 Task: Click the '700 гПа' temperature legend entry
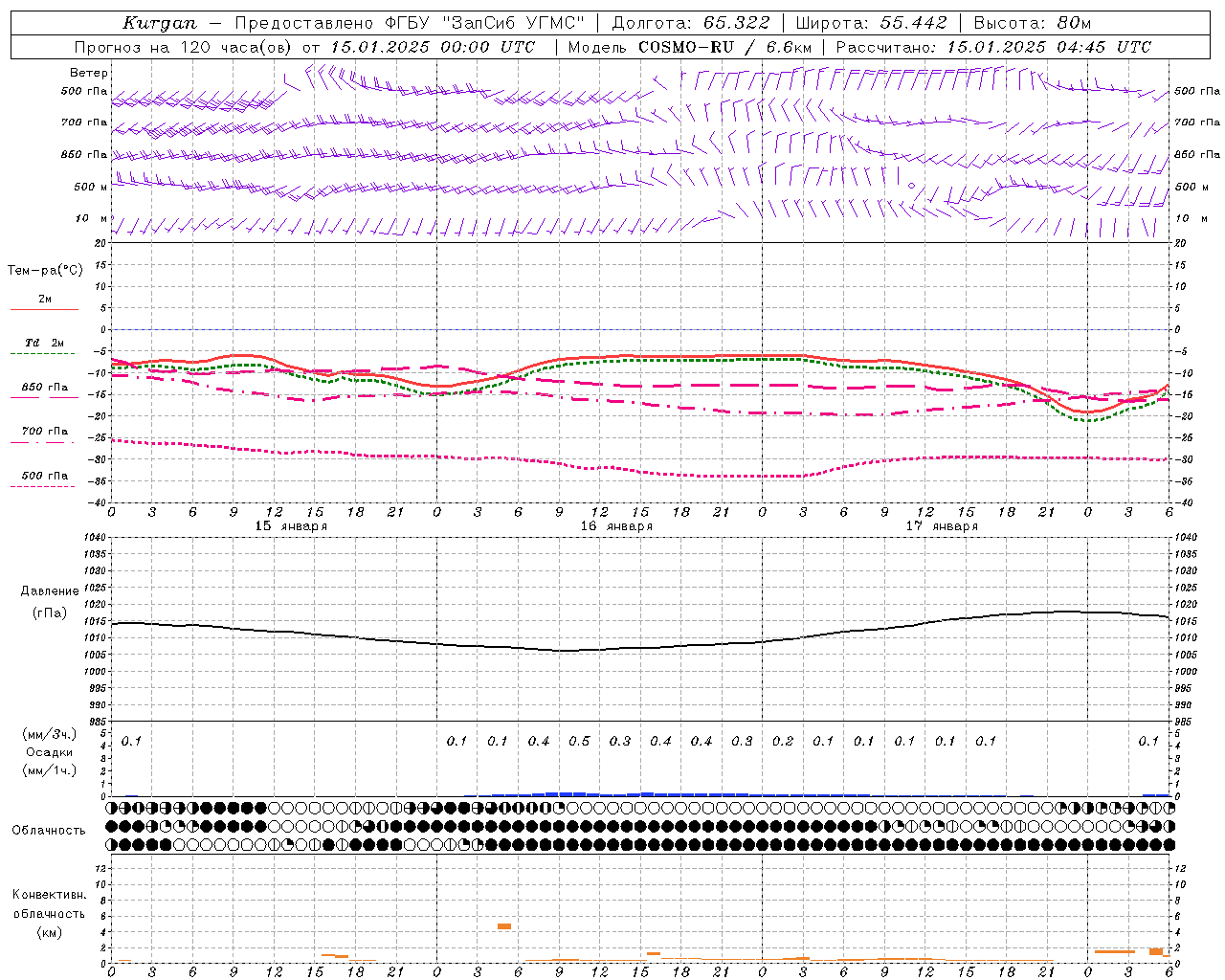pyautogui.click(x=45, y=431)
